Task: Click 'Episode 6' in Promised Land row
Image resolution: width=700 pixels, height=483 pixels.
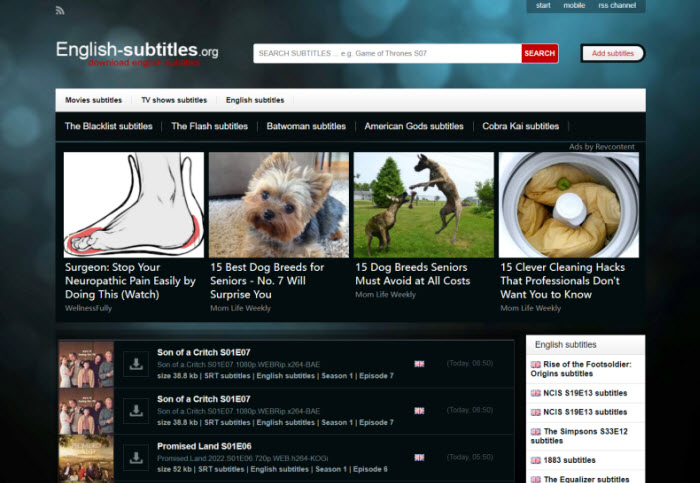Action: coord(370,470)
